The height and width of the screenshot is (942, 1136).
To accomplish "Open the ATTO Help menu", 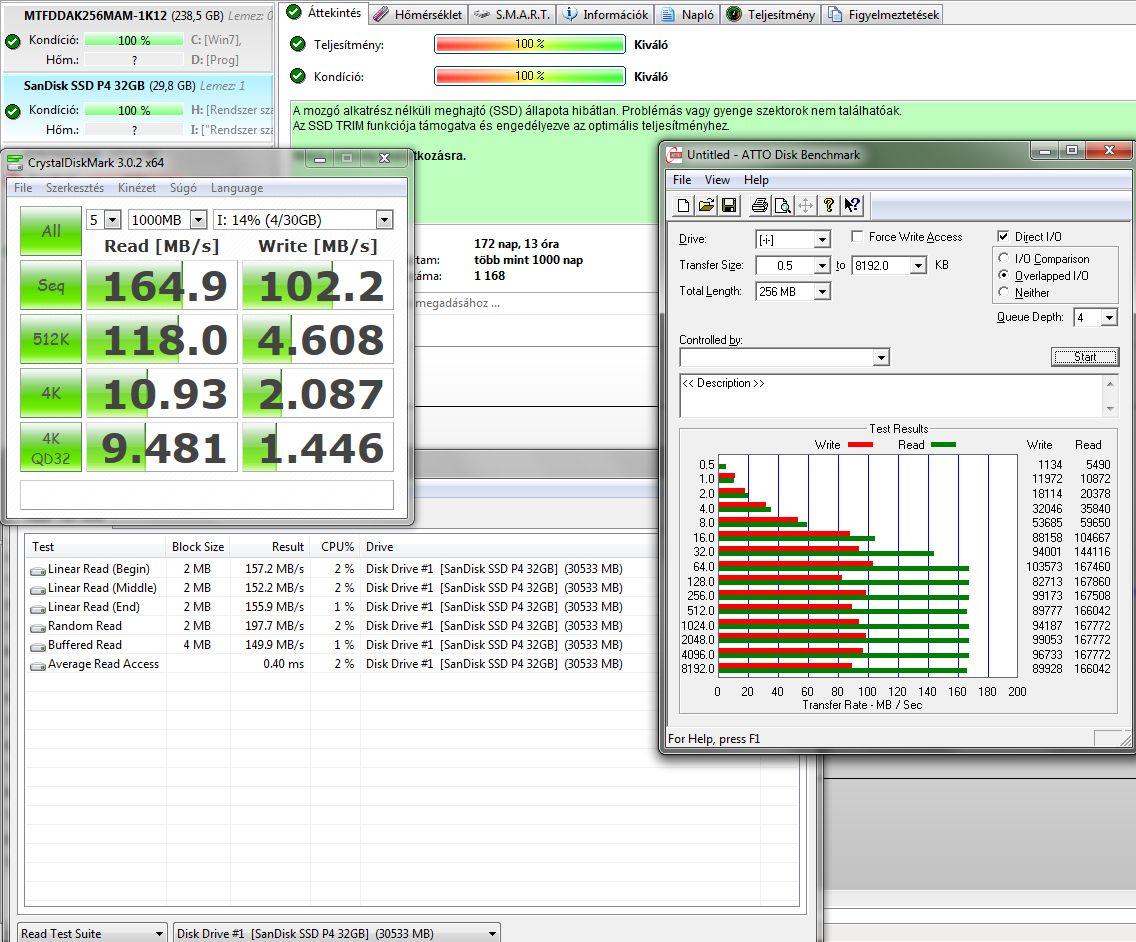I will 756,180.
